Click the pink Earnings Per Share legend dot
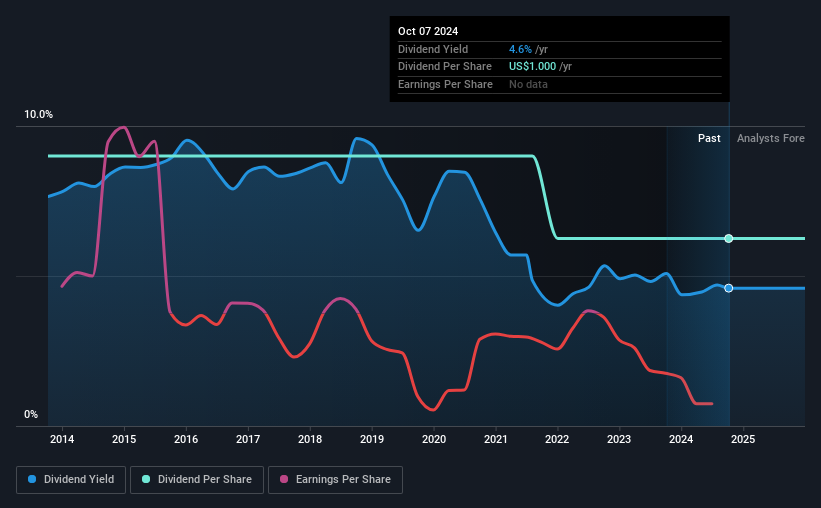Image resolution: width=821 pixels, height=508 pixels. point(284,479)
